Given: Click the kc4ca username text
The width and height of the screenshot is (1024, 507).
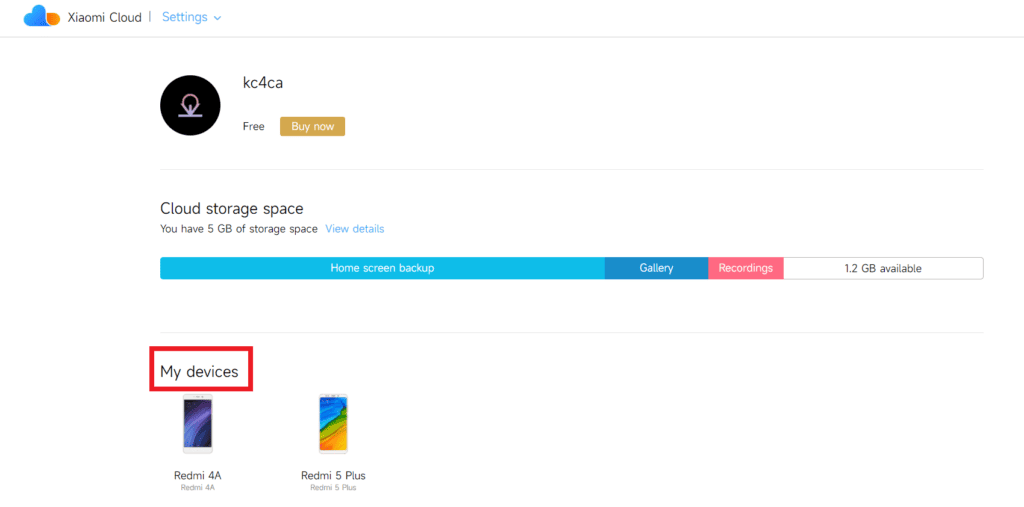Looking at the screenshot, I should 263,83.
